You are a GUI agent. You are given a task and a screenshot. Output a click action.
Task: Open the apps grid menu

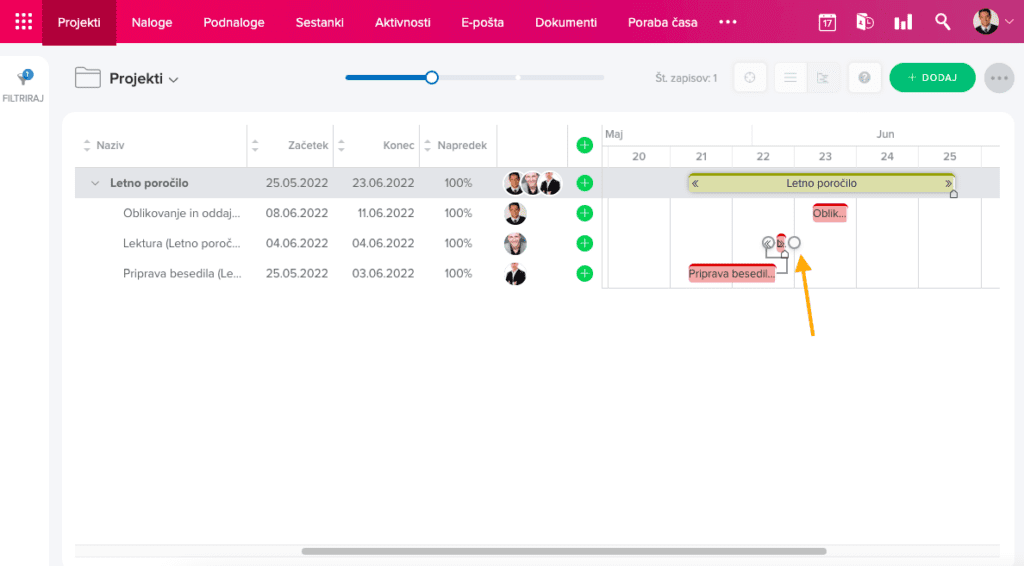[x=22, y=22]
